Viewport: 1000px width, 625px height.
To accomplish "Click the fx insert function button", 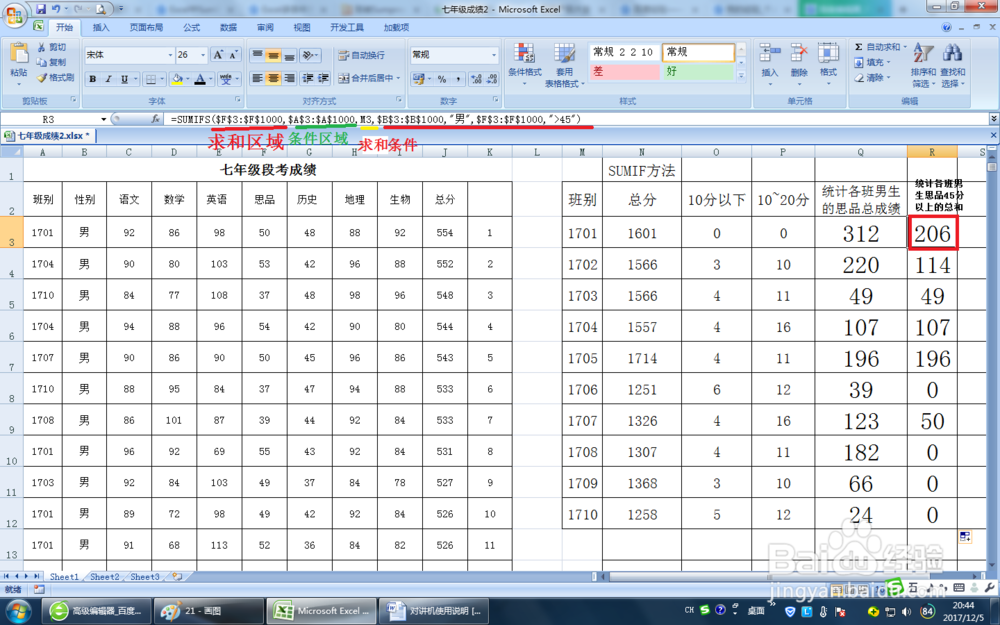I will coord(156,119).
